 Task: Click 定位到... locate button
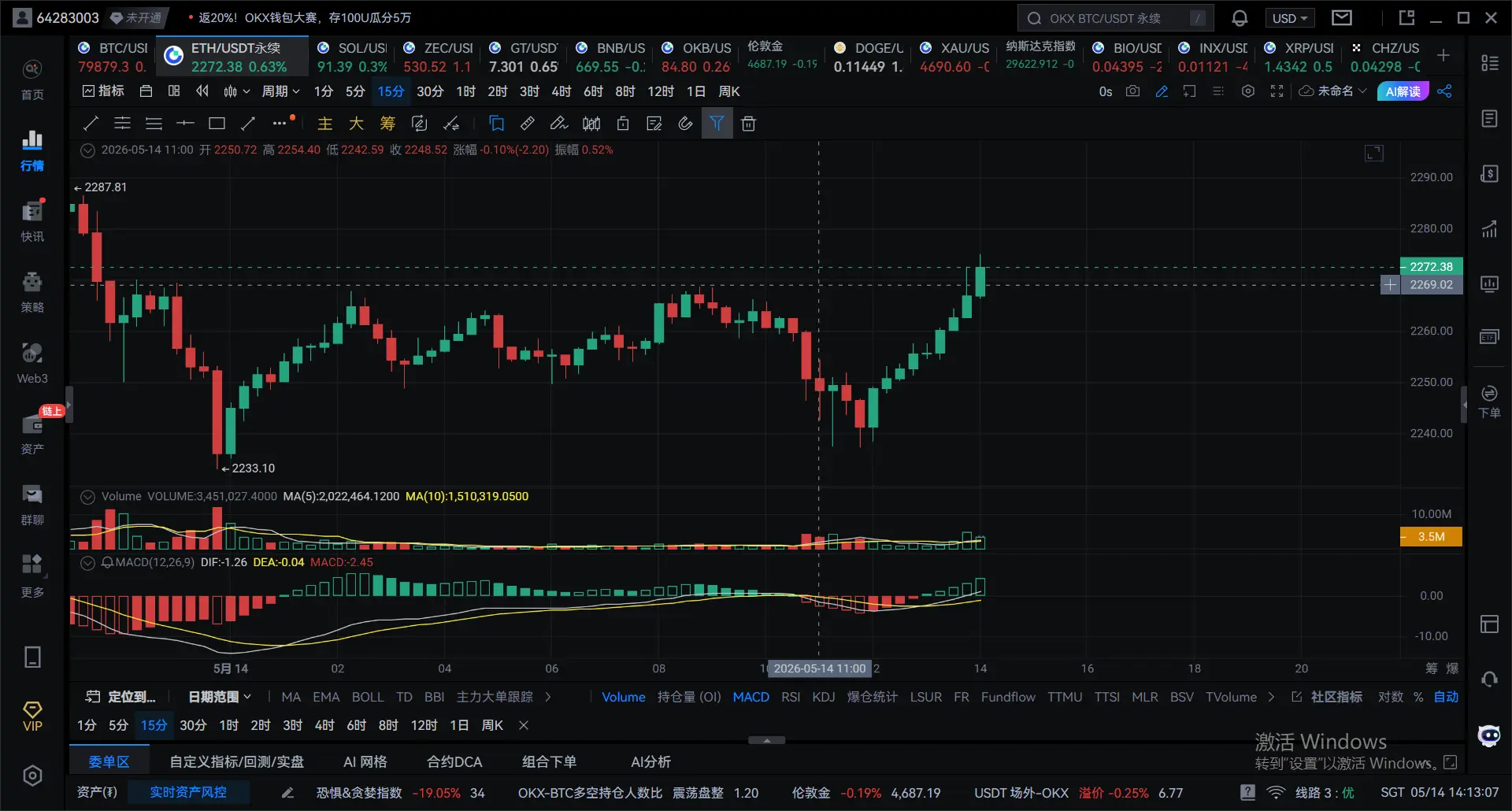point(120,697)
